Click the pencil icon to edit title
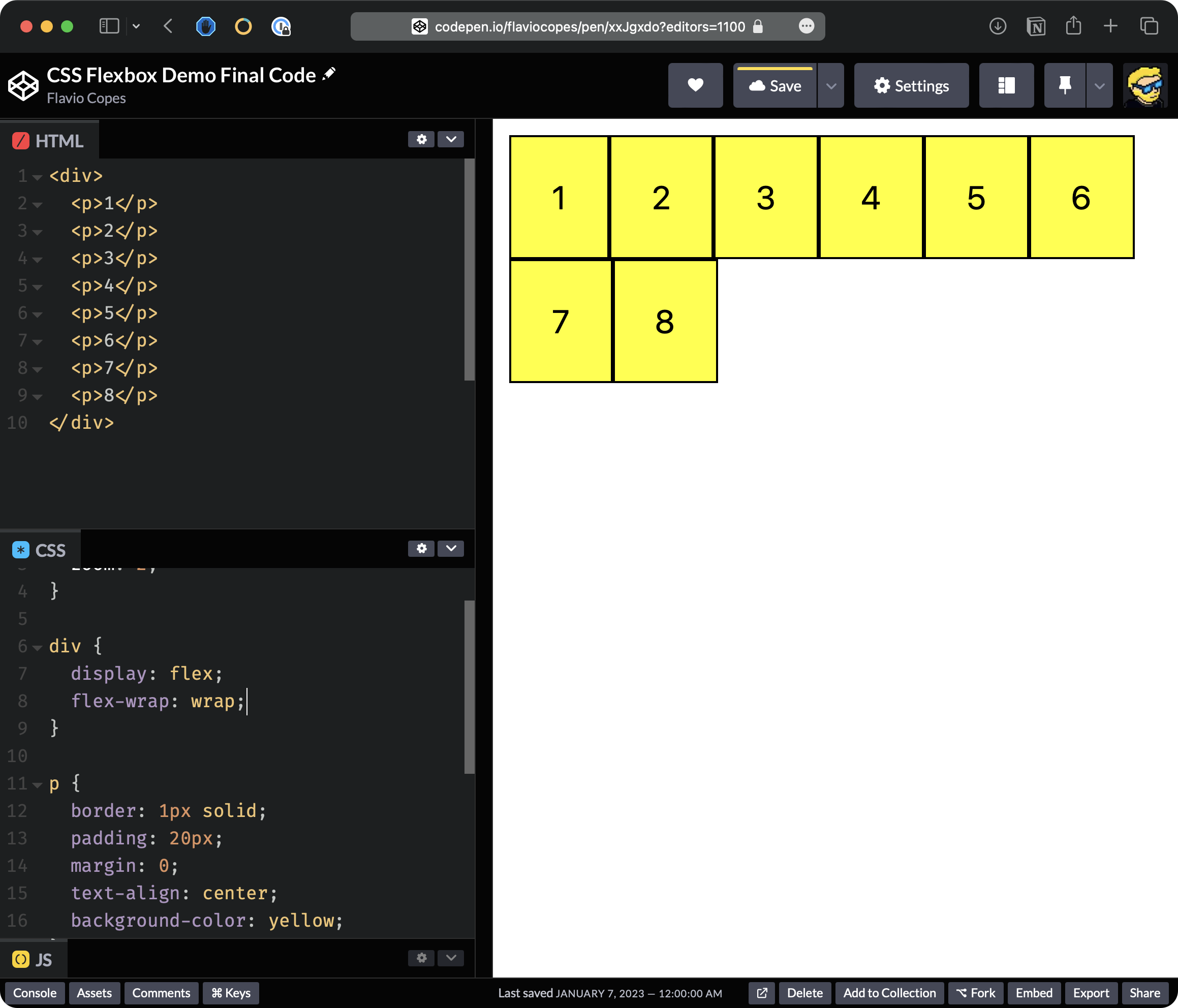The height and width of the screenshot is (1008, 1178). pos(329,74)
